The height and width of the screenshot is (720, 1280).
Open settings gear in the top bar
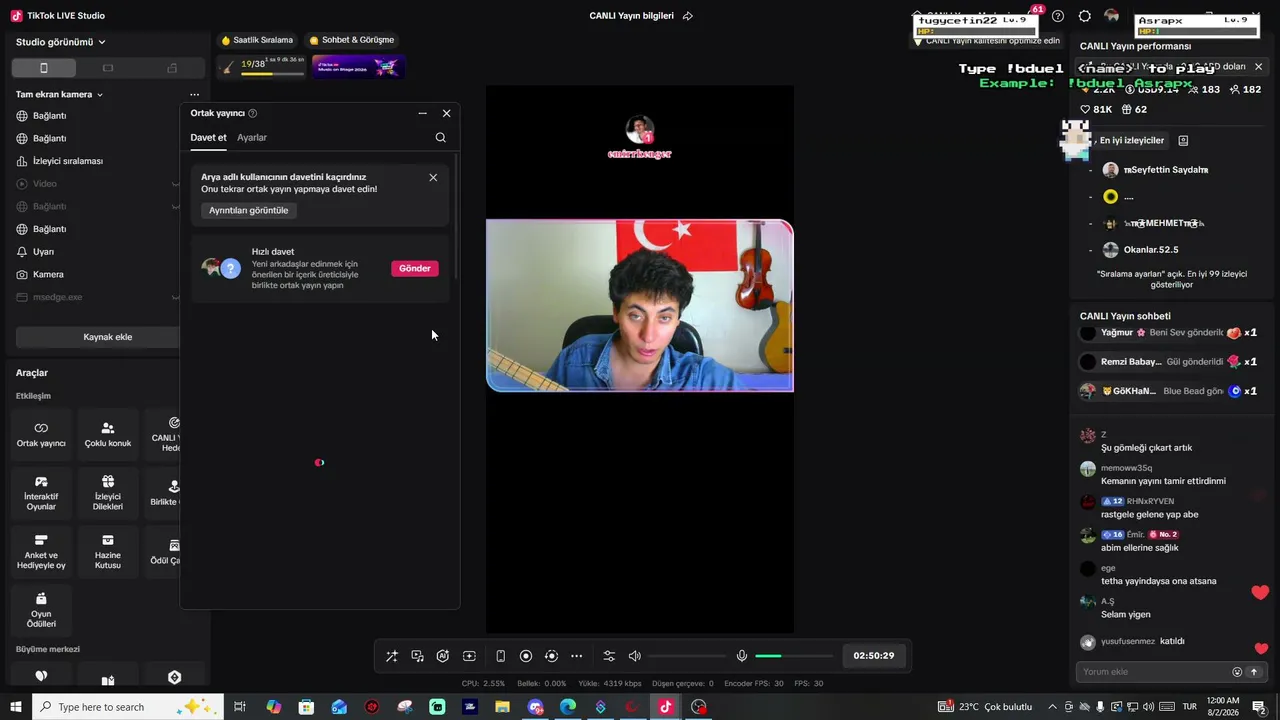tap(1085, 16)
